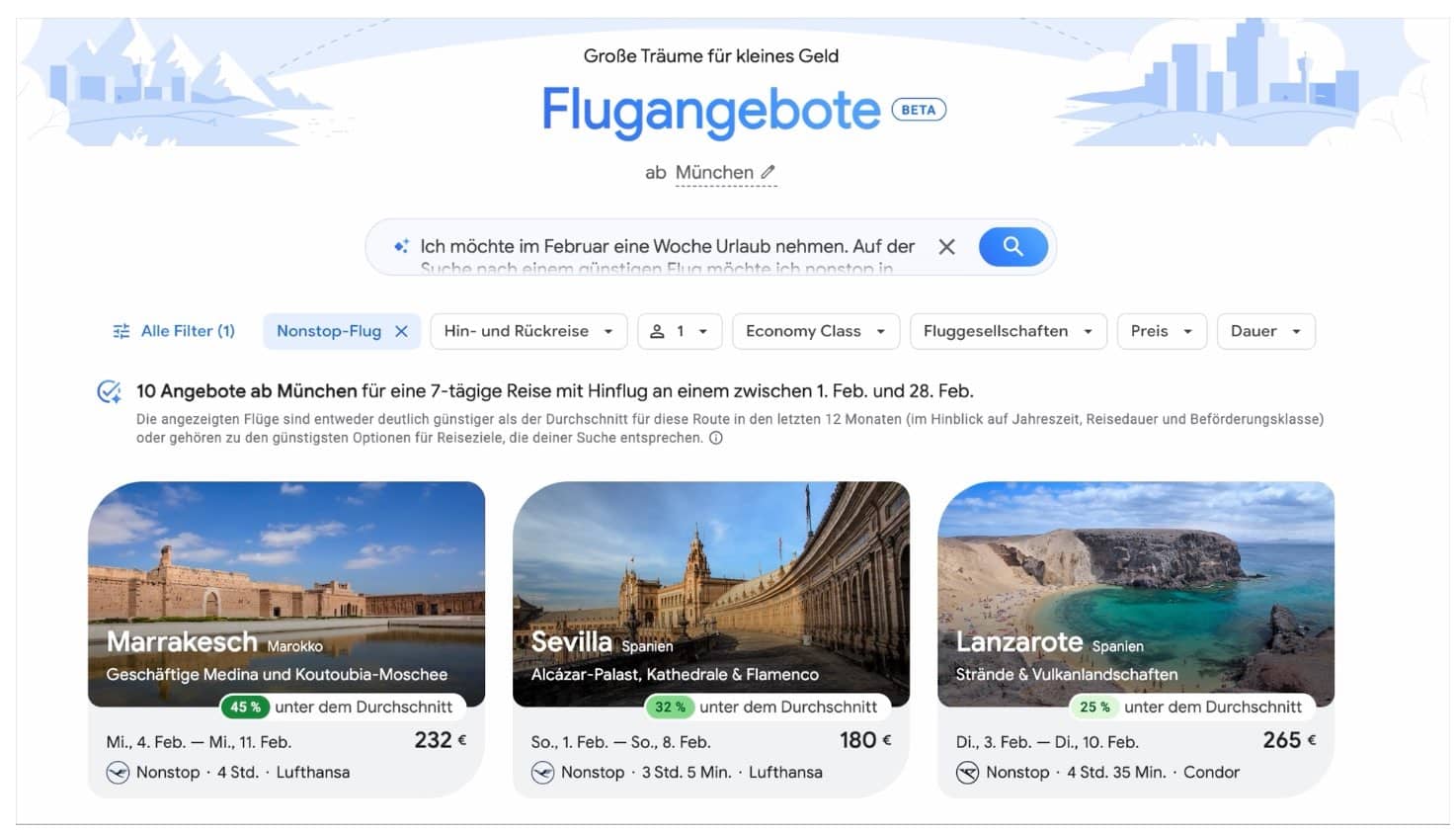Open the passenger count selector
Viewport: 1456px width, 834px height.
pyautogui.click(x=680, y=331)
